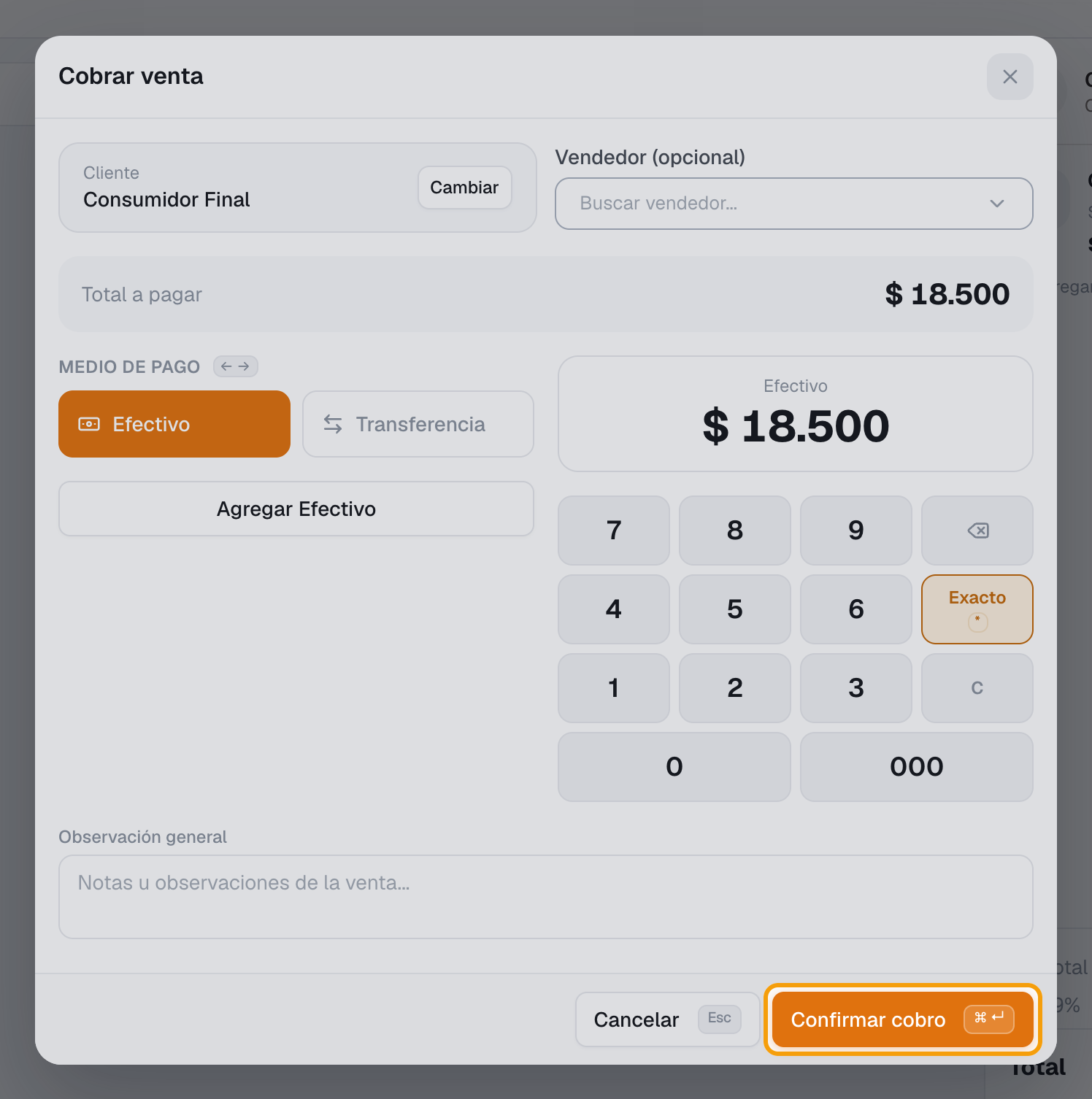Tap the 0 key on keypad

click(674, 767)
